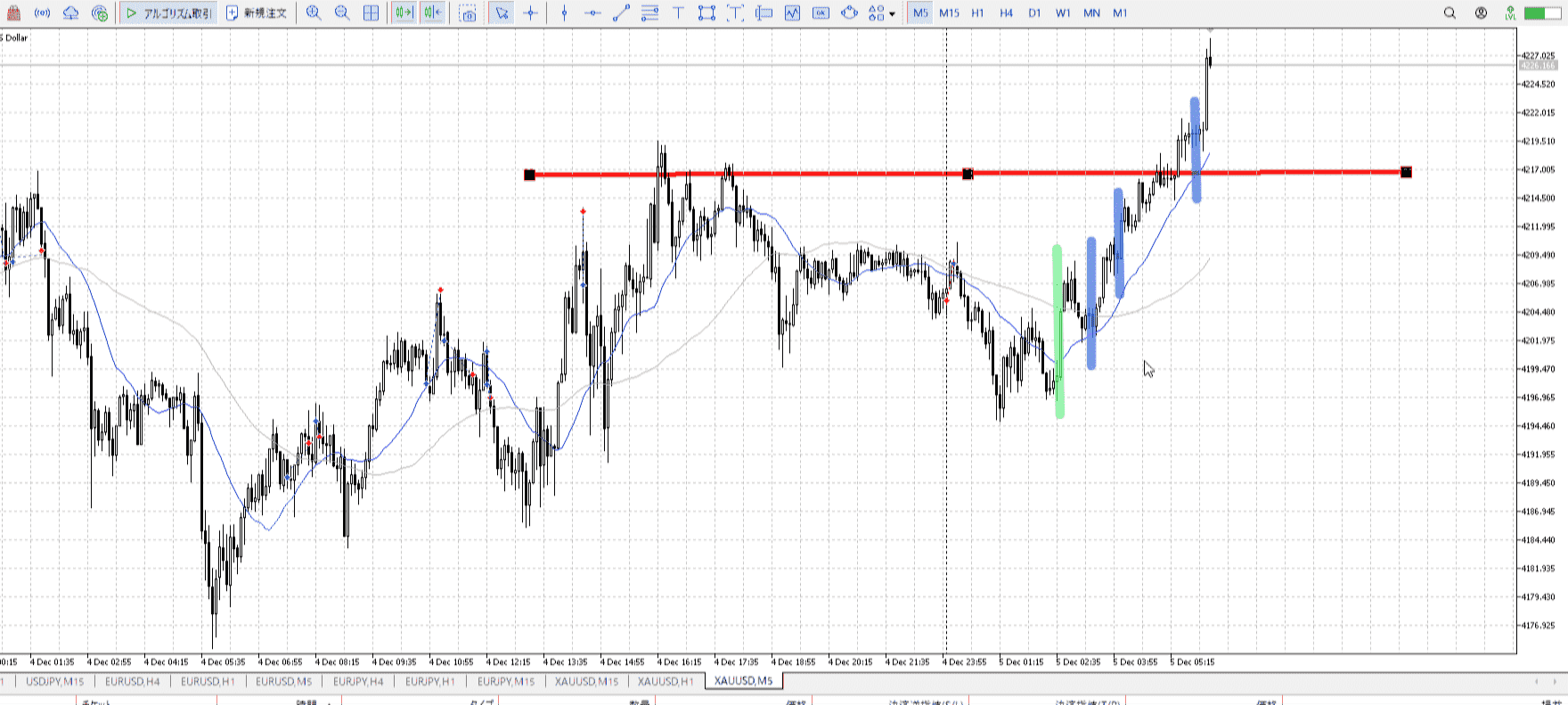Select the text label tool
This screenshot has width=1568, height=705.
[678, 13]
